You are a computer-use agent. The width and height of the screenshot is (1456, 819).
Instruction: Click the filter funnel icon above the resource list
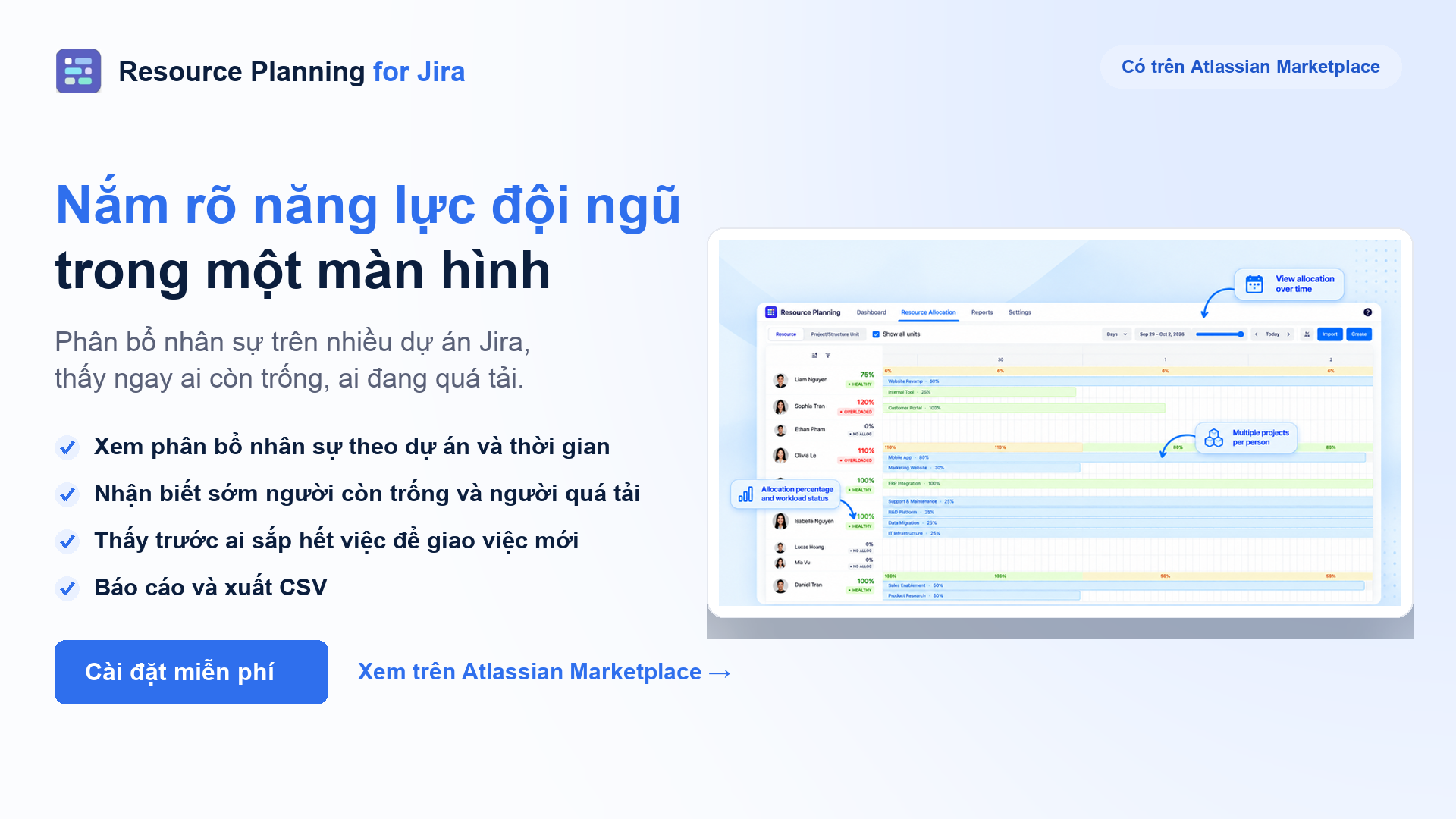click(x=827, y=355)
